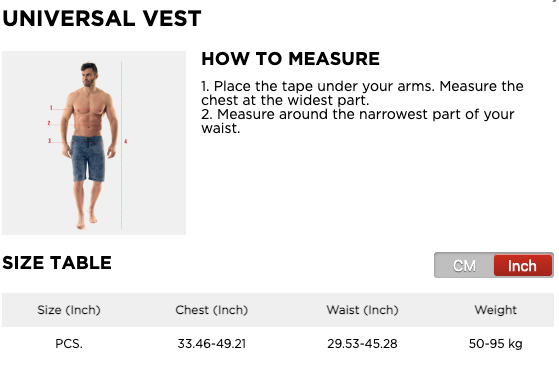Screen dimensions: 559x368
Task: Click the chest measuring instruction step 1
Action: 362,93
